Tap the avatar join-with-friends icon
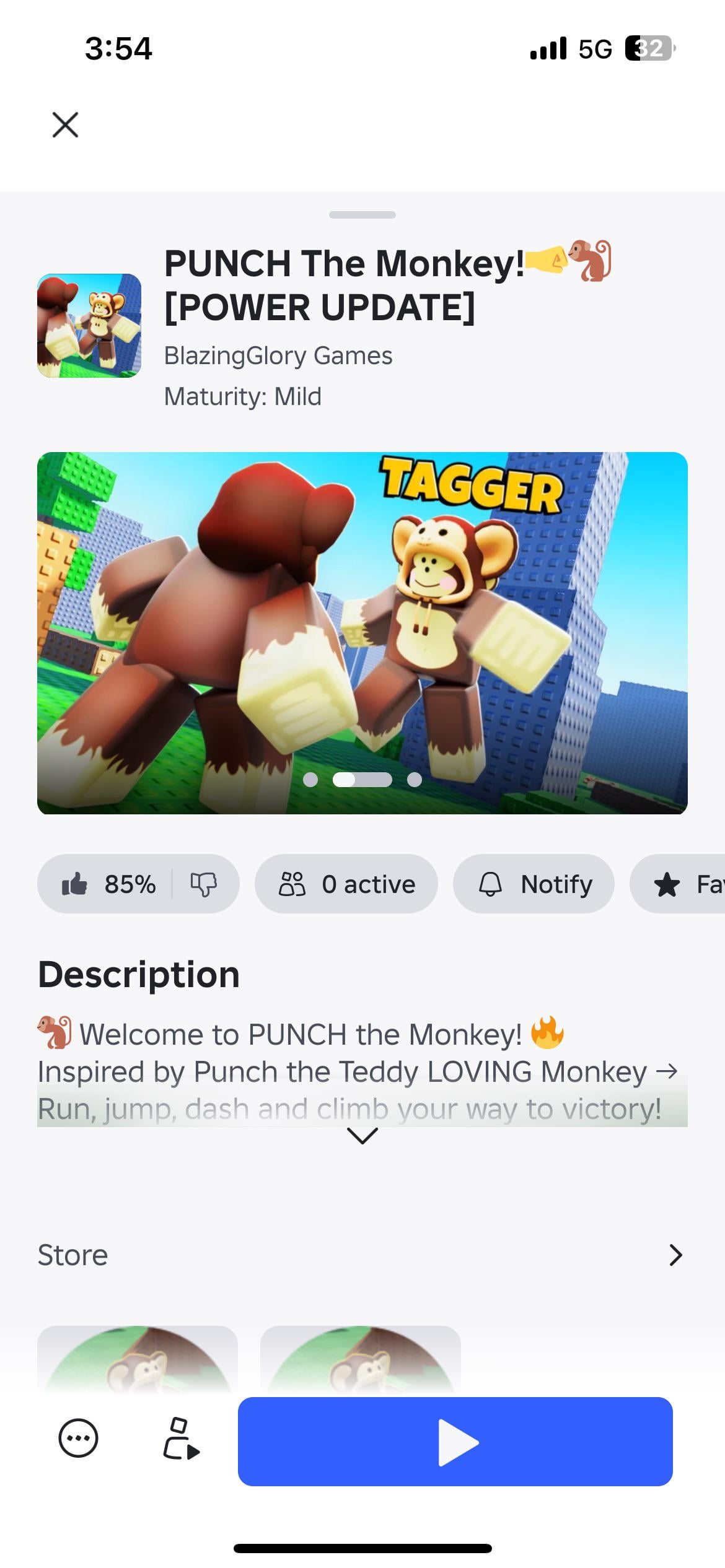Viewport: 725px width, 1568px height. pyautogui.click(x=181, y=1438)
